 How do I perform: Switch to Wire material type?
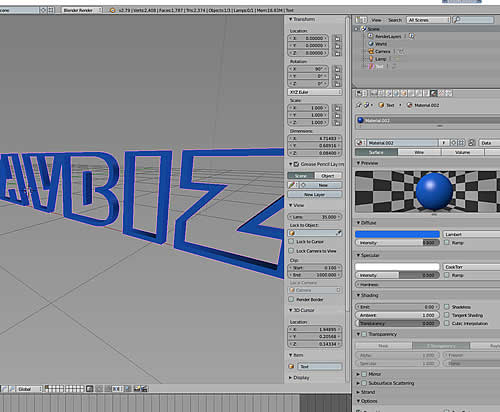(x=419, y=152)
